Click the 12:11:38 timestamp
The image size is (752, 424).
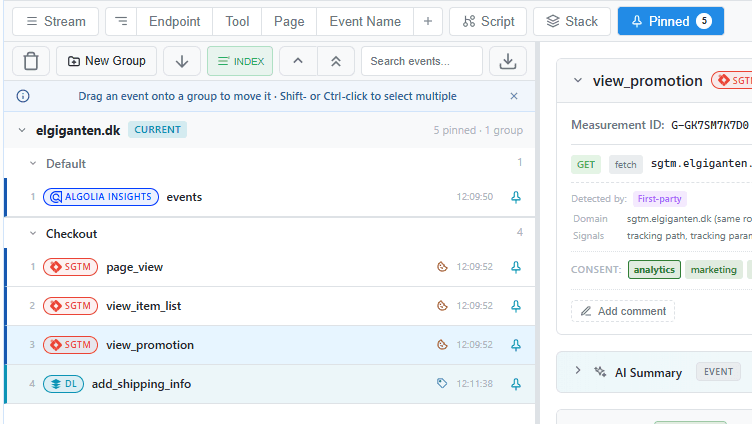(474, 384)
